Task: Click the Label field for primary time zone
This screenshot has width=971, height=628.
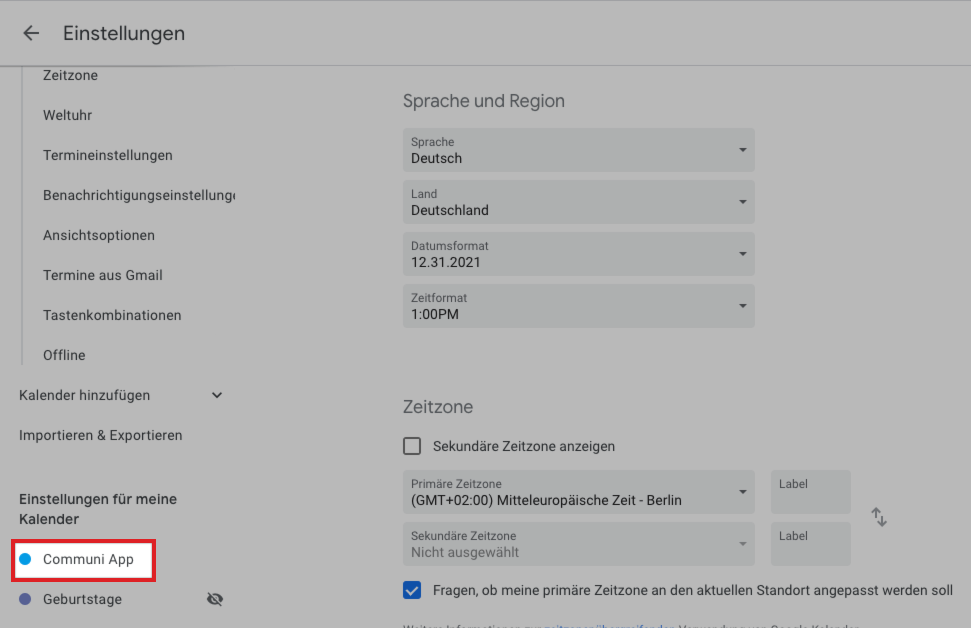Action: [x=811, y=492]
